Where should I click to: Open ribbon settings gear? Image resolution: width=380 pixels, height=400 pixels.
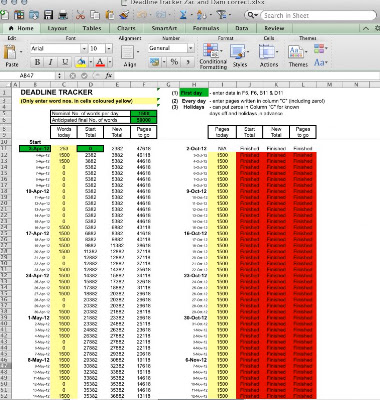(x=377, y=28)
